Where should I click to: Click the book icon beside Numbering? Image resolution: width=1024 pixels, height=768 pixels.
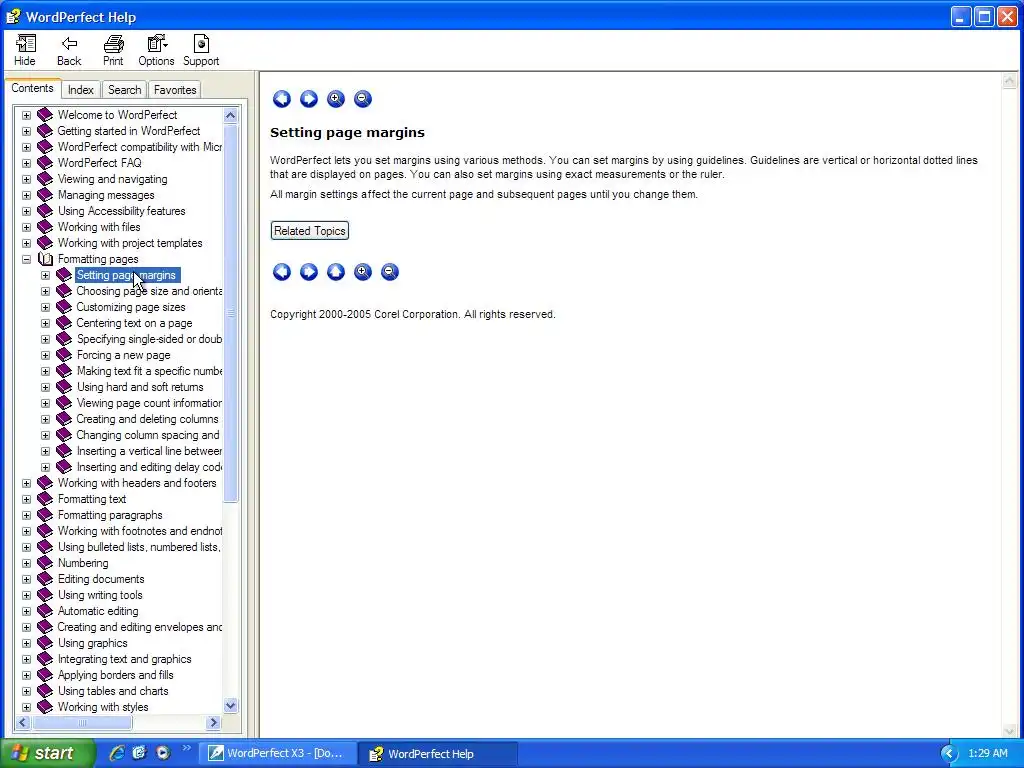coord(45,563)
